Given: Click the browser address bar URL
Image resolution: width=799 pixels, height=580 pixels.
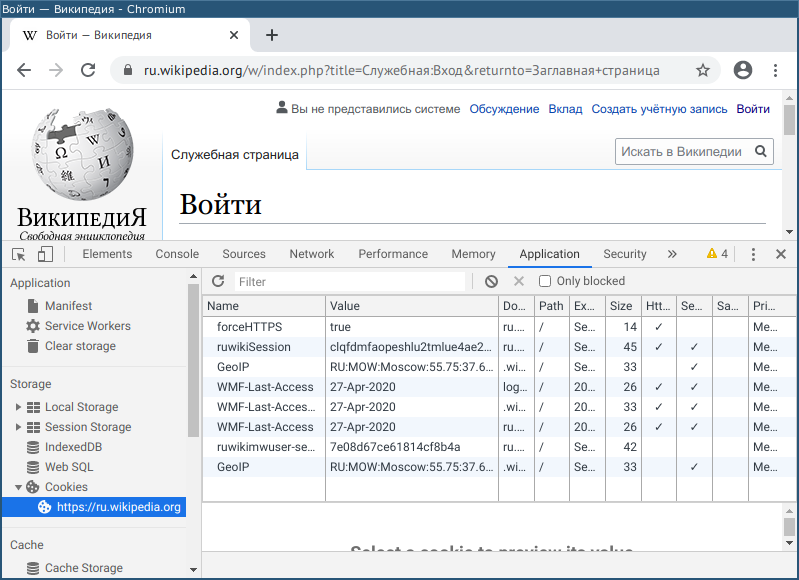Looking at the screenshot, I should pos(402,70).
